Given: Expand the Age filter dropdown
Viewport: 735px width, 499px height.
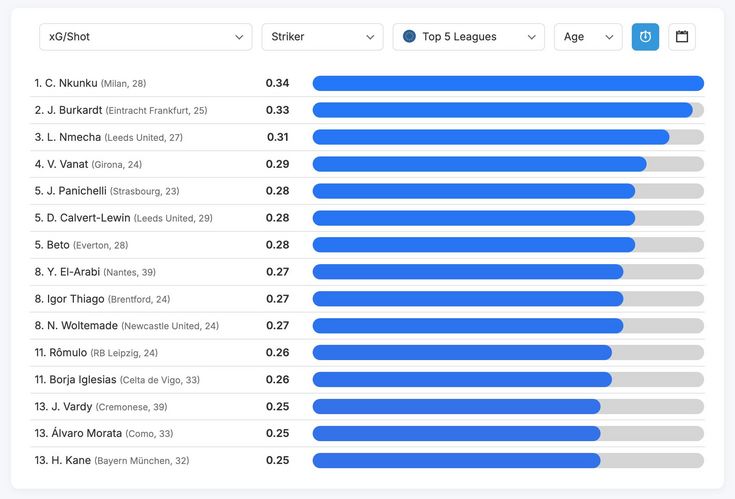Looking at the screenshot, I should pyautogui.click(x=588, y=37).
